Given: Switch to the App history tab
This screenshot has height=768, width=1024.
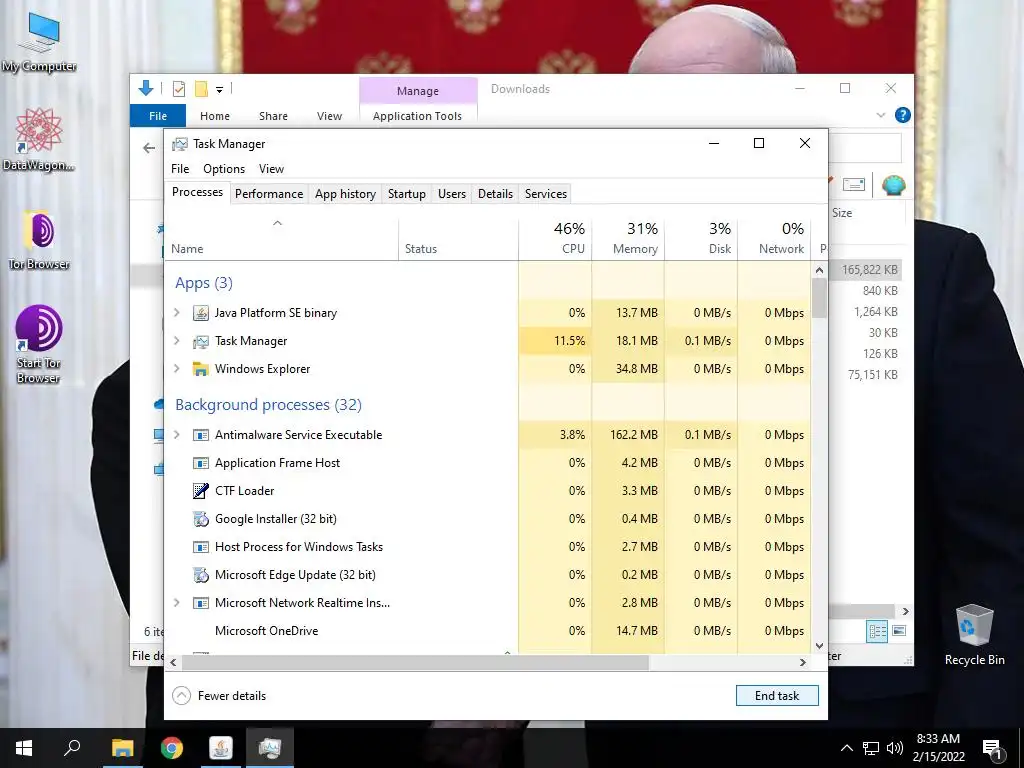Looking at the screenshot, I should 345,194.
